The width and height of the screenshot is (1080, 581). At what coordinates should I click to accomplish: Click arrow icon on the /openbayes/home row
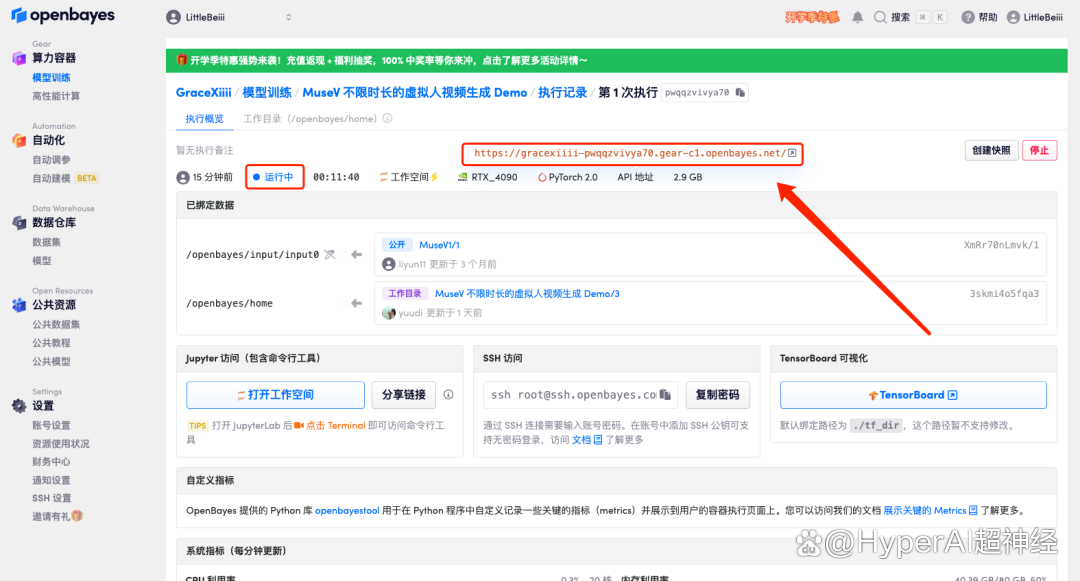356,303
